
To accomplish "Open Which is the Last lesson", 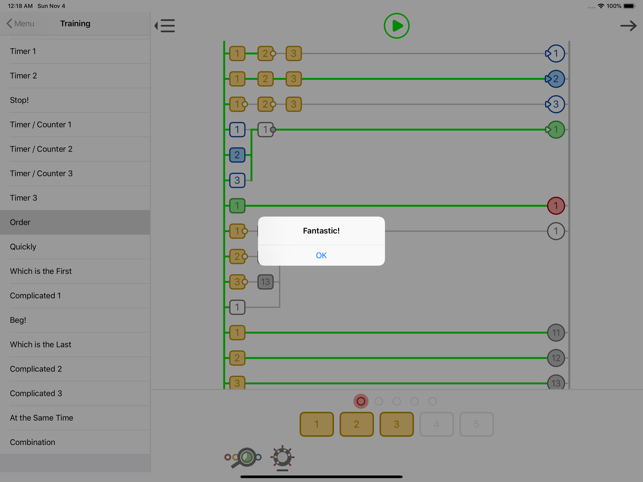I will pos(75,345).
